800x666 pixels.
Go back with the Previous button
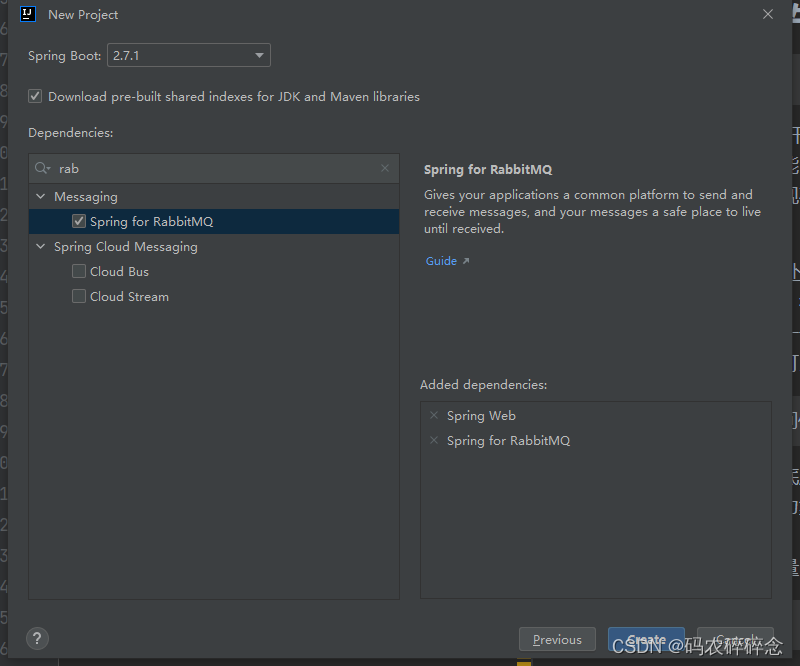pos(557,639)
